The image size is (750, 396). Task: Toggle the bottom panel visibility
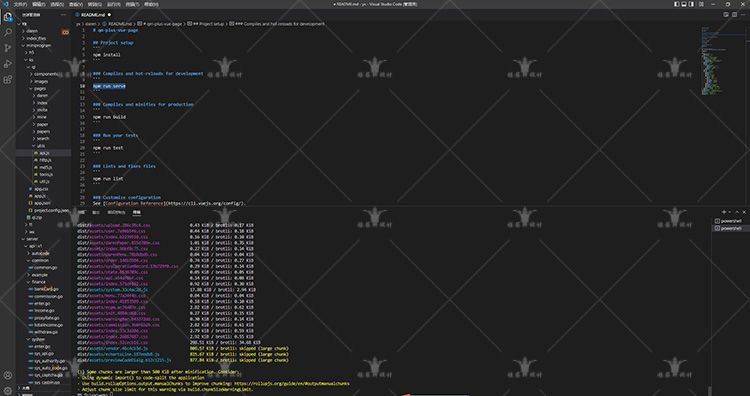tap(684, 4)
